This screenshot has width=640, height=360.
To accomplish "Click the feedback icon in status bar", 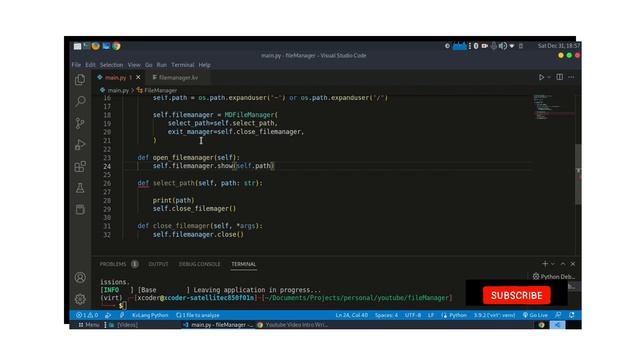I will click(x=558, y=315).
